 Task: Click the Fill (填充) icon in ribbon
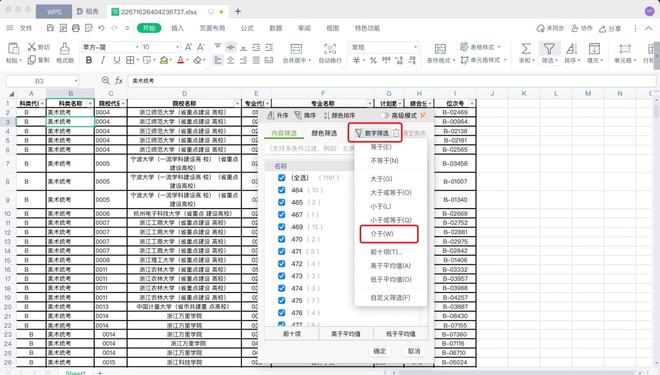coord(594,48)
